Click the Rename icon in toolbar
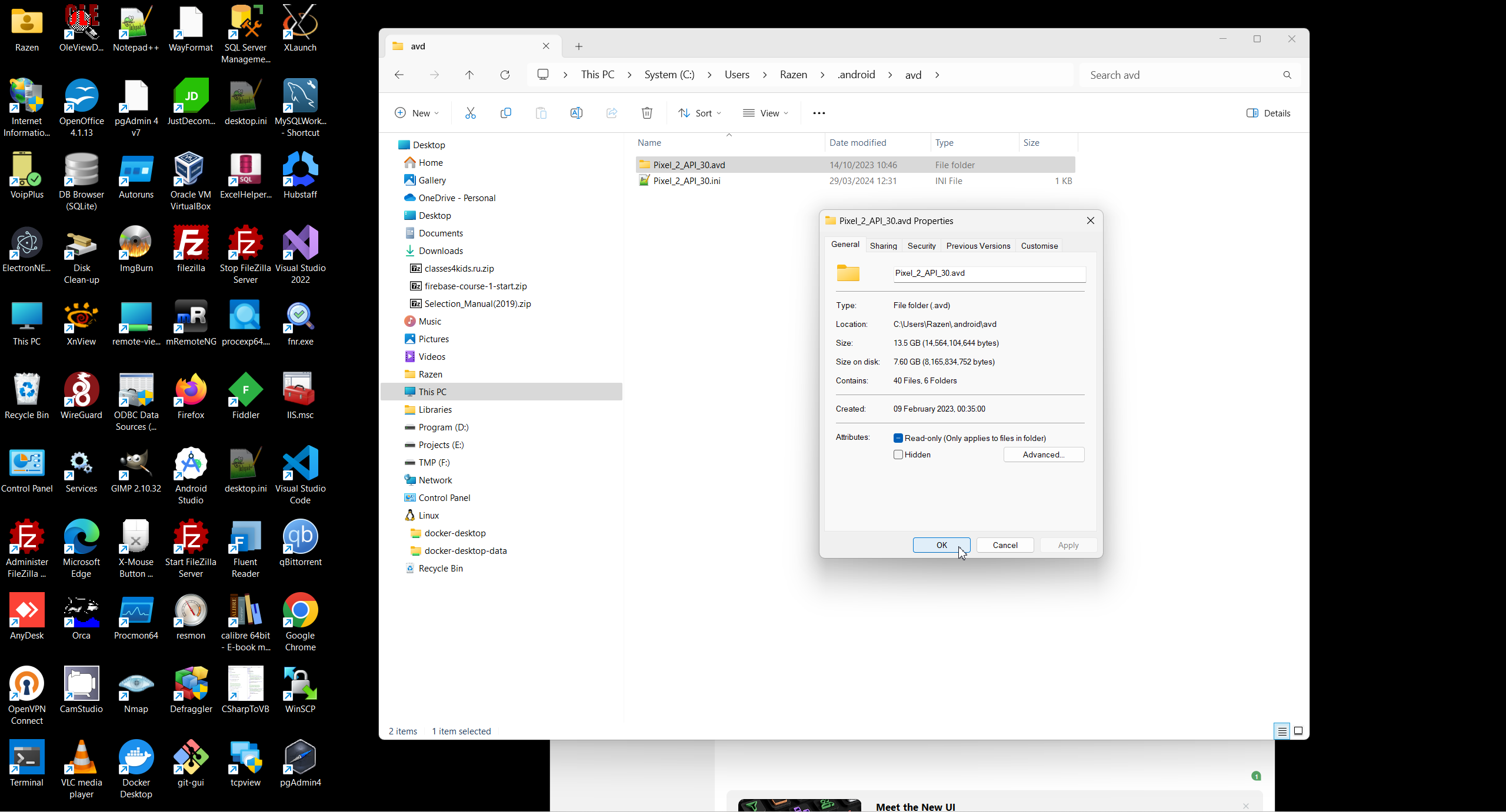Screen dimensions: 1506x812 [576, 113]
